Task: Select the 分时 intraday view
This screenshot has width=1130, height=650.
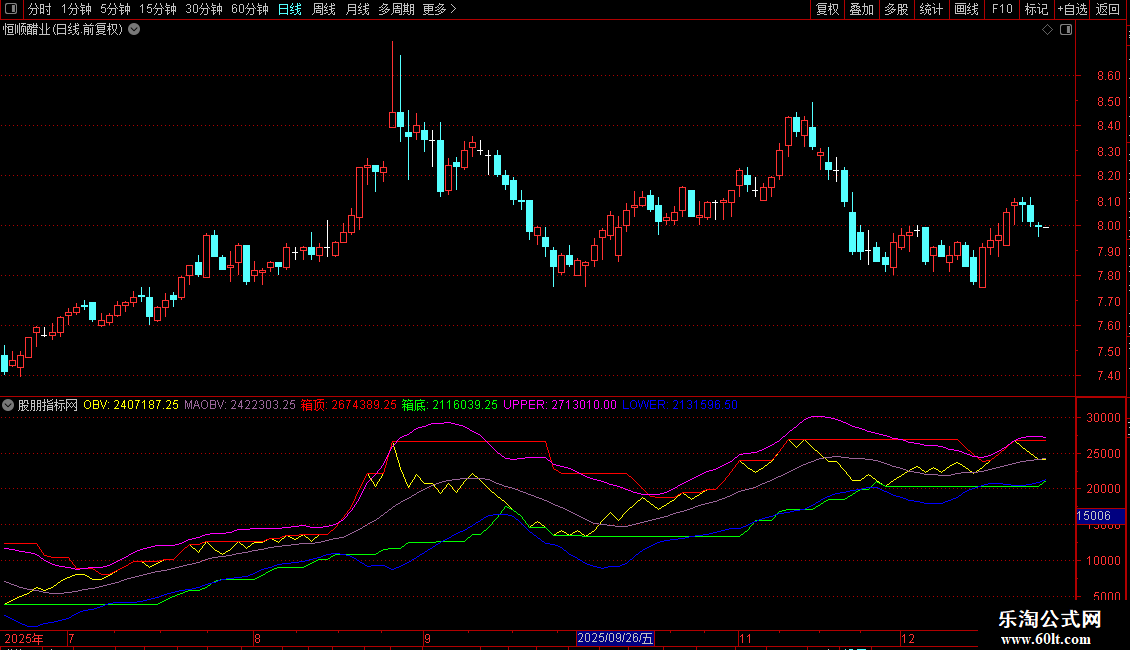Action: pos(39,9)
